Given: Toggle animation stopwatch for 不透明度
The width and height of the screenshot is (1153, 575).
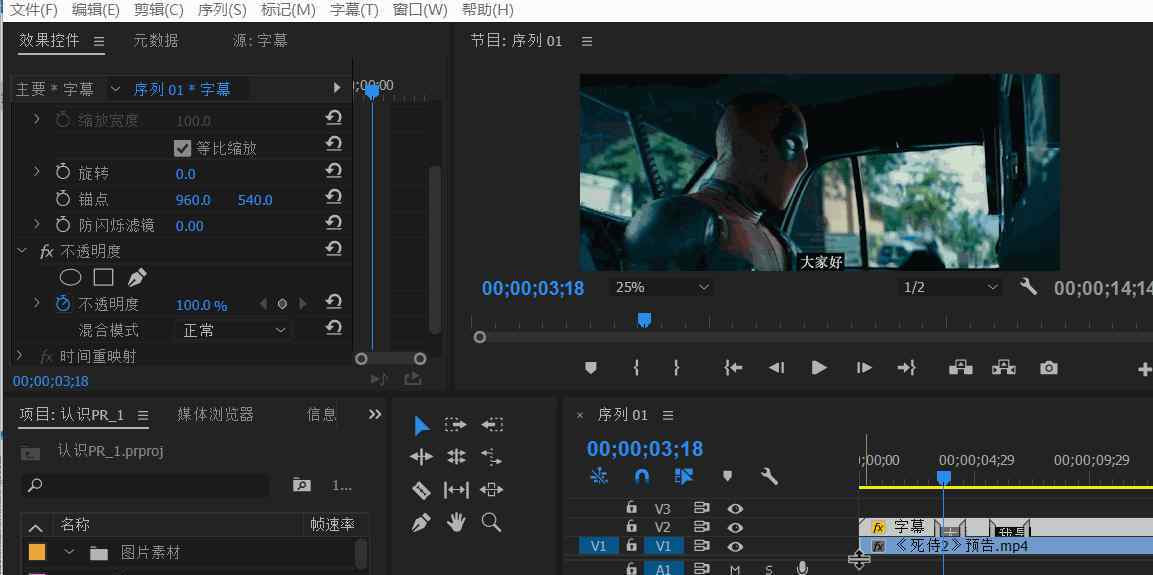Looking at the screenshot, I should [63, 303].
